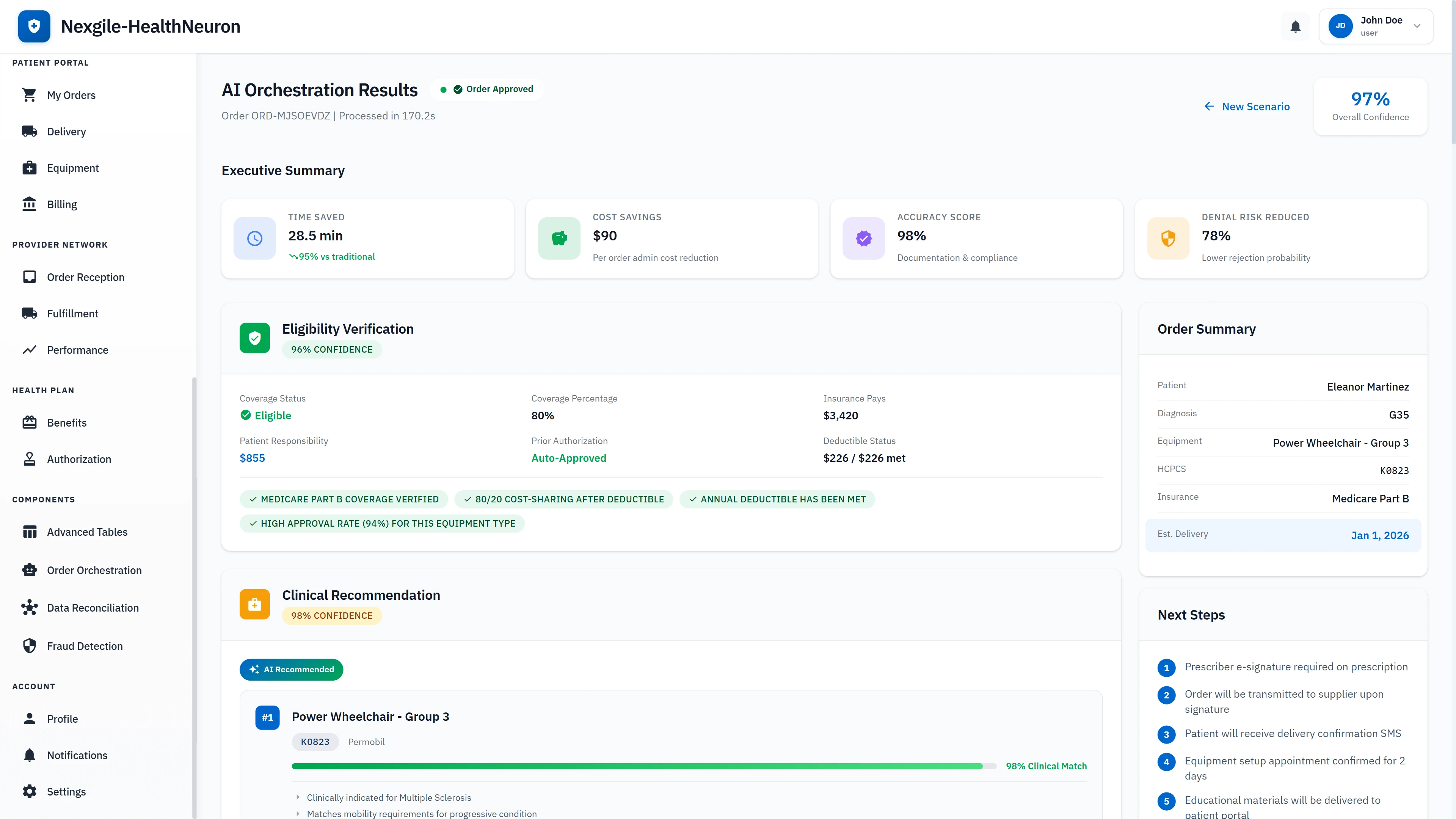
Task: Click the Fulfillment truck icon
Action: pyautogui.click(x=30, y=313)
